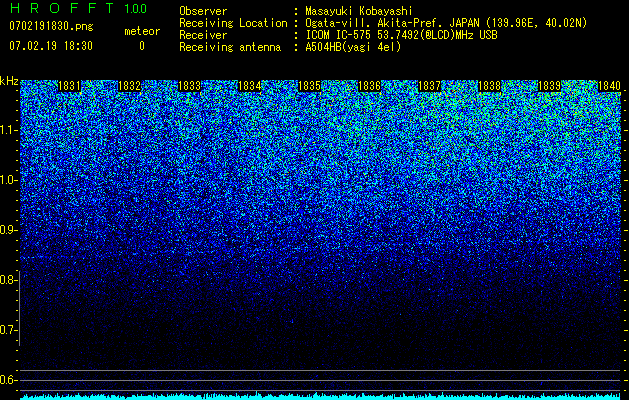Screen dimensions: 629x400
Task: Click the Receiving antenna label
Action: [x=230, y=47]
